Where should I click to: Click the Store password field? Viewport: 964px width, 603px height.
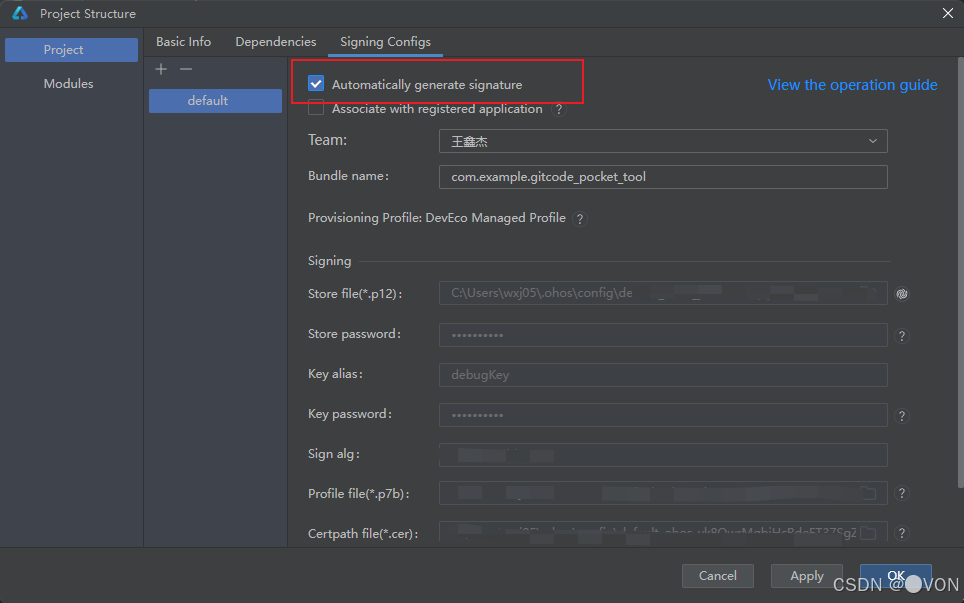pos(663,335)
